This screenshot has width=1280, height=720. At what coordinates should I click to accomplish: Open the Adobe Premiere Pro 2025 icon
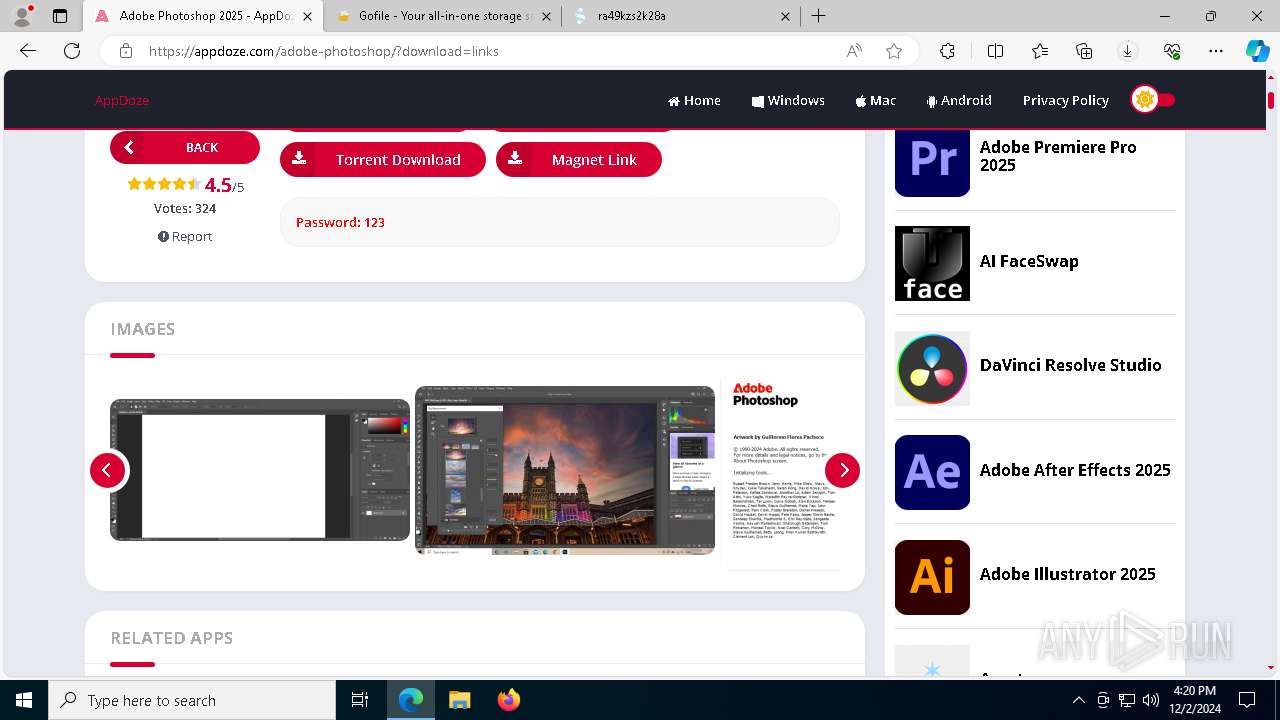pos(932,162)
